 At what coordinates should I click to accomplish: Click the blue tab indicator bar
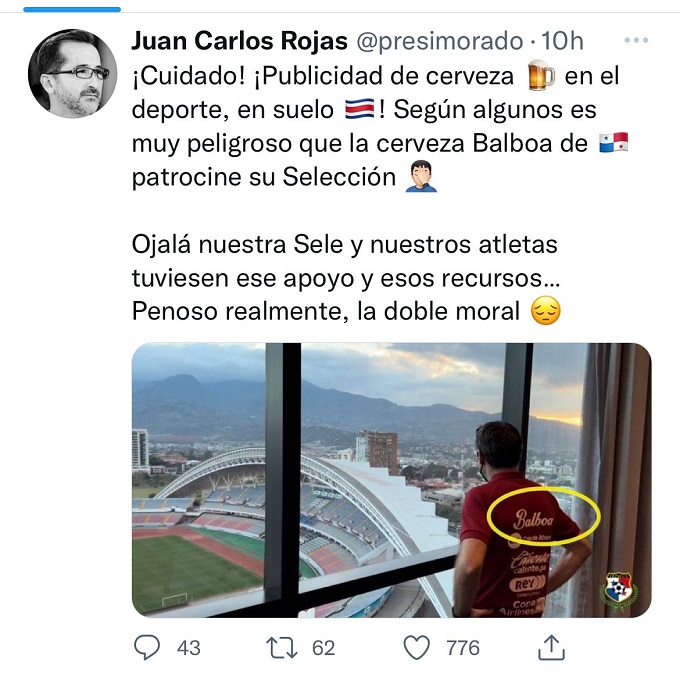tap(72, 10)
